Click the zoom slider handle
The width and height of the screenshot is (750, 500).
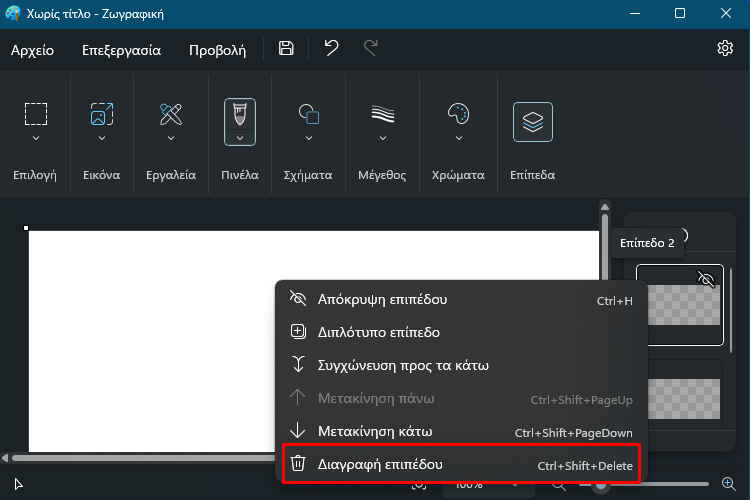[601, 485]
